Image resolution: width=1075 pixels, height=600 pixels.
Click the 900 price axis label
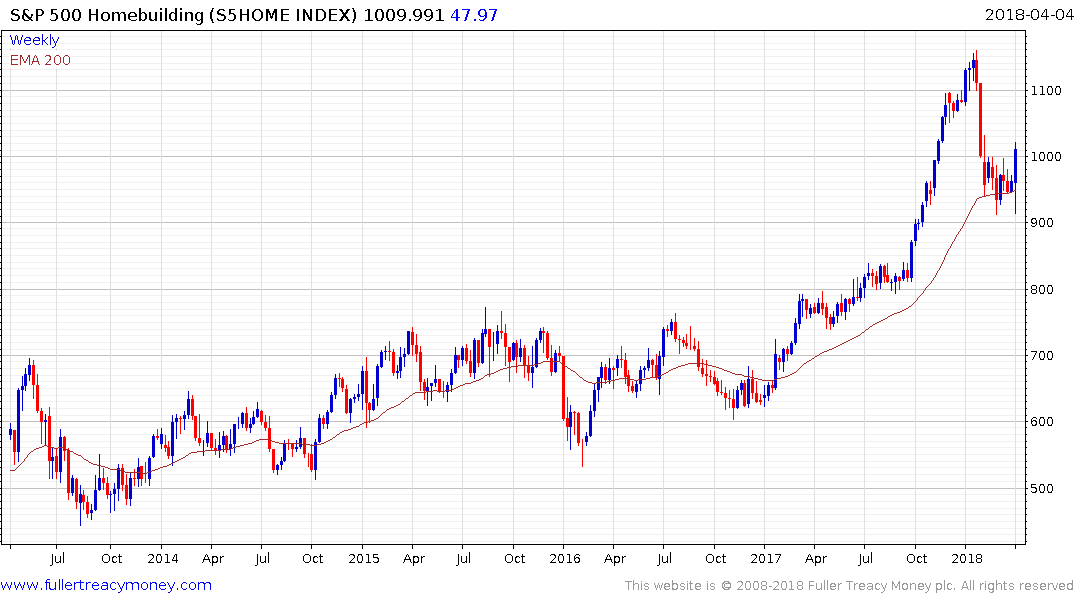click(1043, 223)
